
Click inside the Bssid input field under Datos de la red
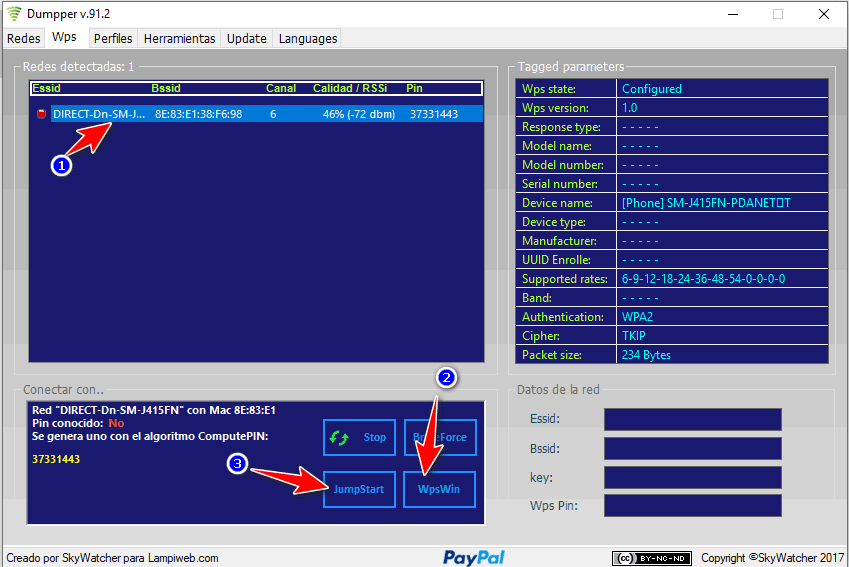tap(693, 448)
